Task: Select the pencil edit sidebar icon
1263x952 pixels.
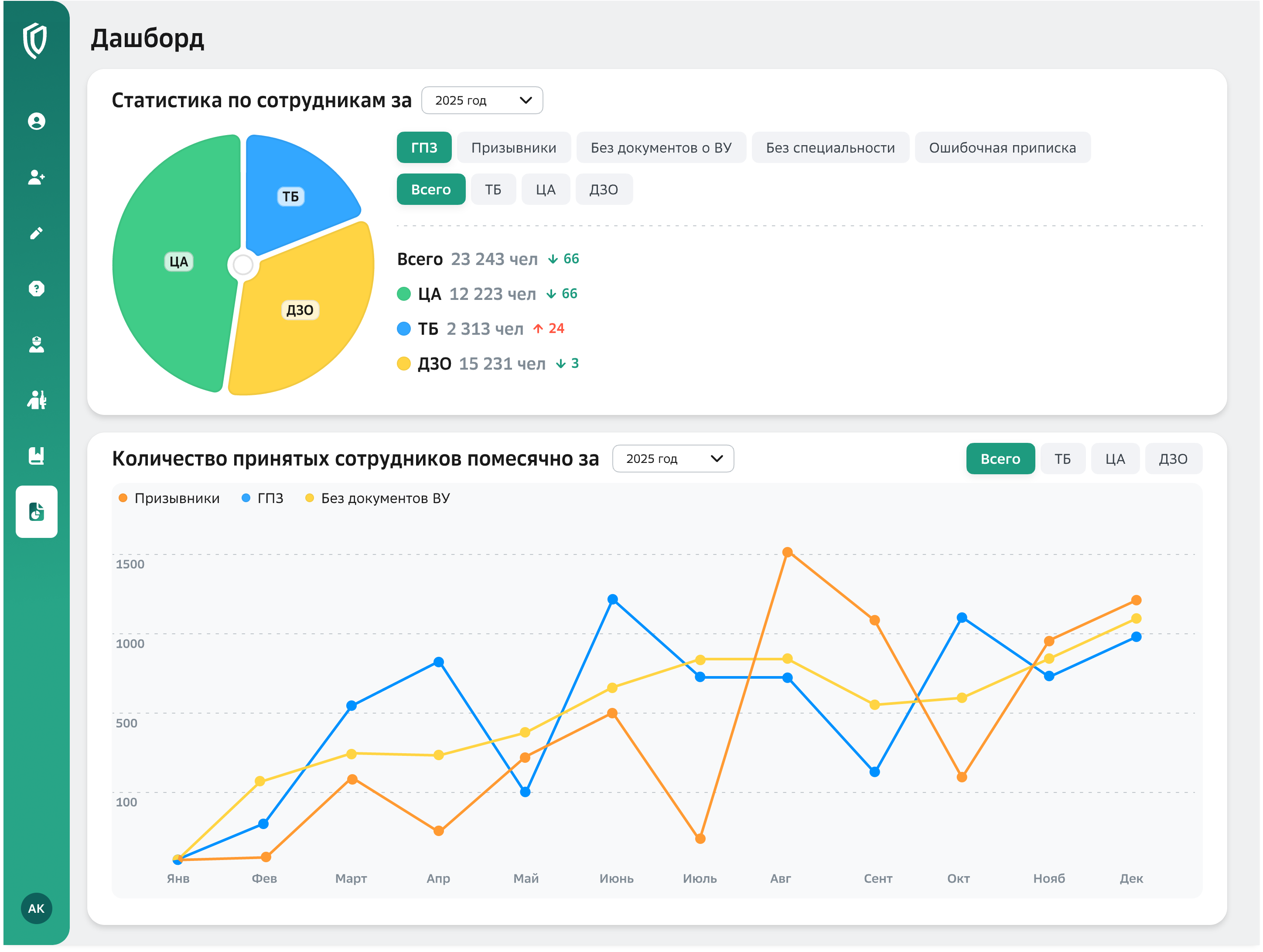Action: pos(37,233)
